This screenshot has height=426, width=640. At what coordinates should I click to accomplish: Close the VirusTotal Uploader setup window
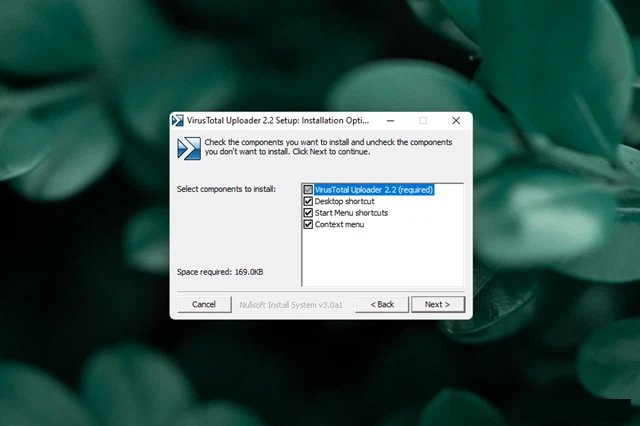point(456,121)
